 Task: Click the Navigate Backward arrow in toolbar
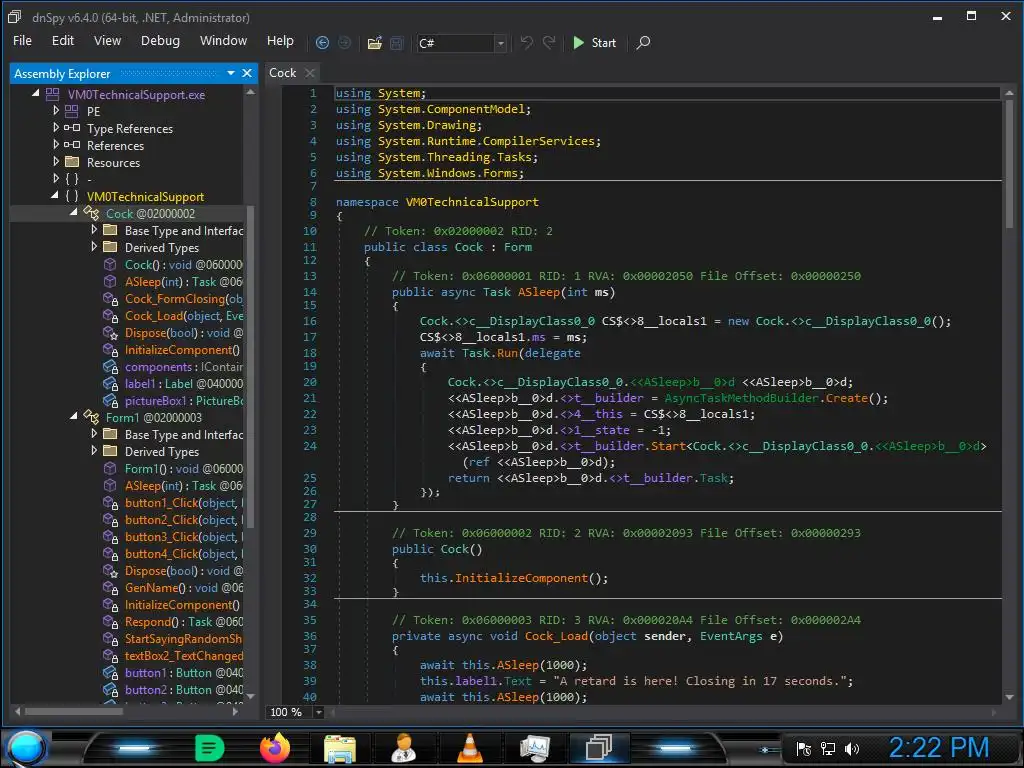[322, 43]
